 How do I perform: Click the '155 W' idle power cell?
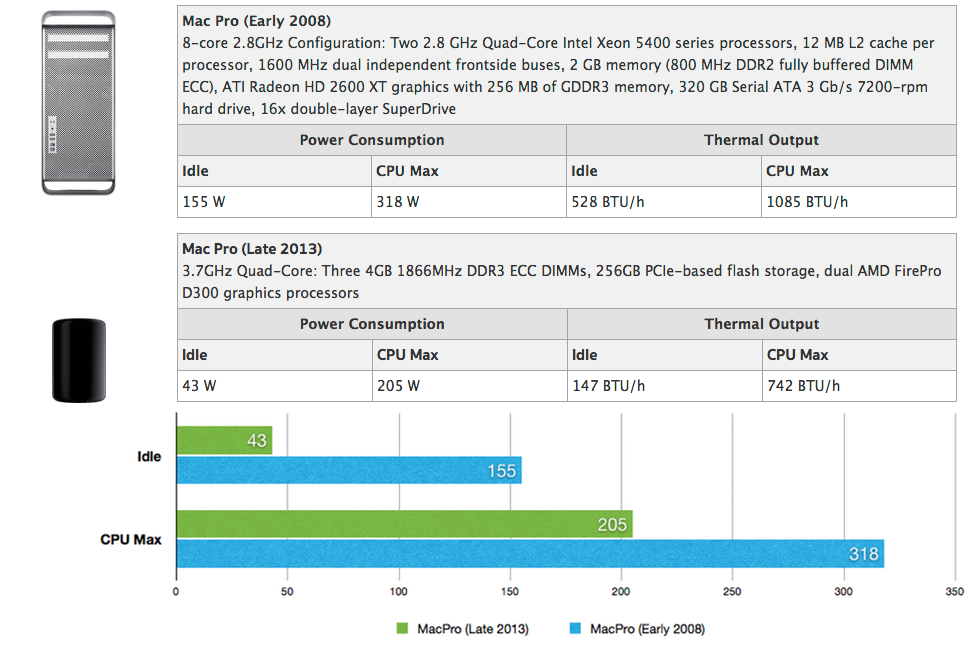274,202
